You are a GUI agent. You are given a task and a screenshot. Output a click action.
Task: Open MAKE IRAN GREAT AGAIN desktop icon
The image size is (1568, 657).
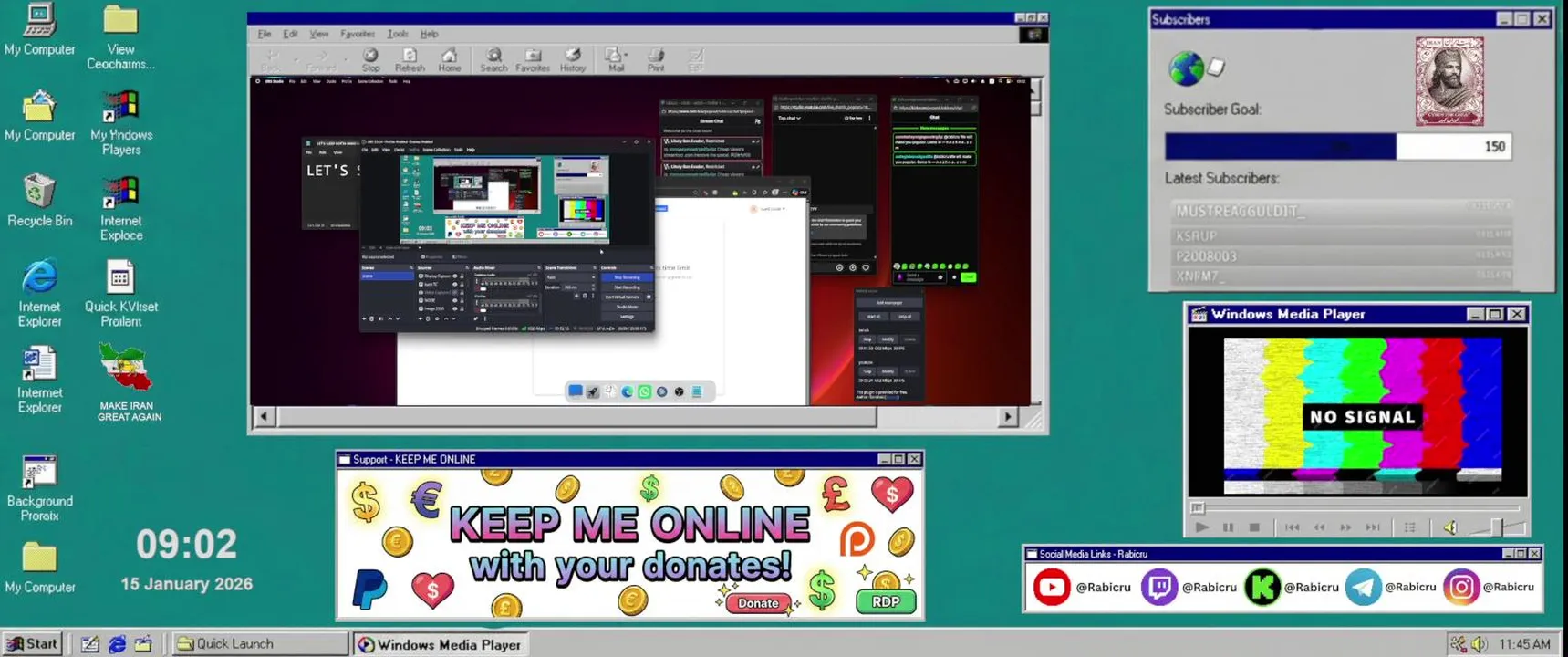click(128, 382)
